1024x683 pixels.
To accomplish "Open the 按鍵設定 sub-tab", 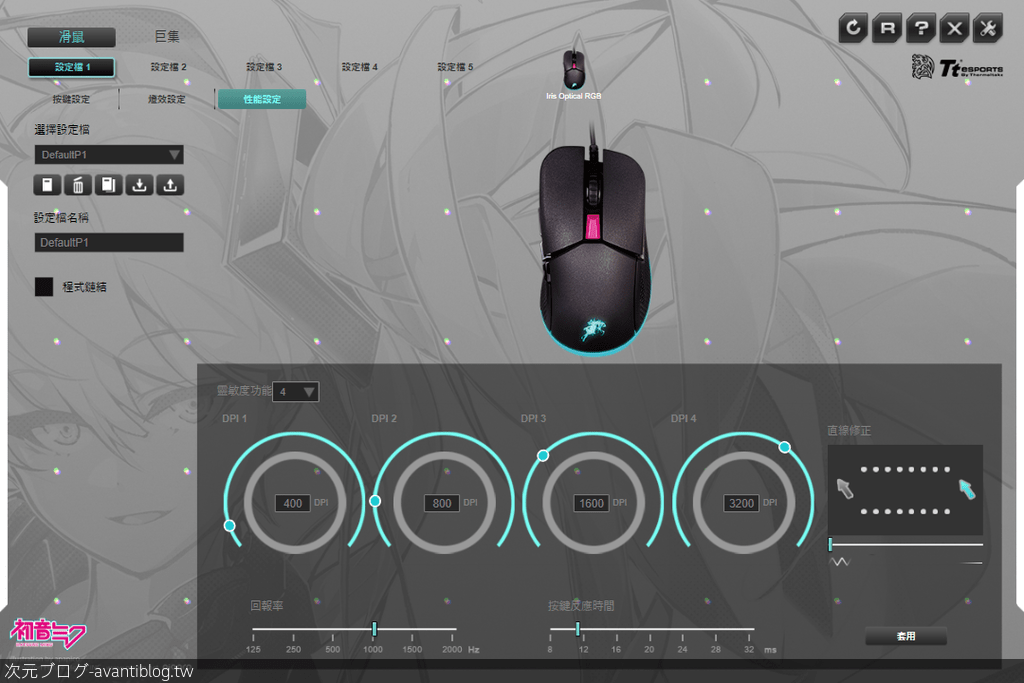I will 71,99.
